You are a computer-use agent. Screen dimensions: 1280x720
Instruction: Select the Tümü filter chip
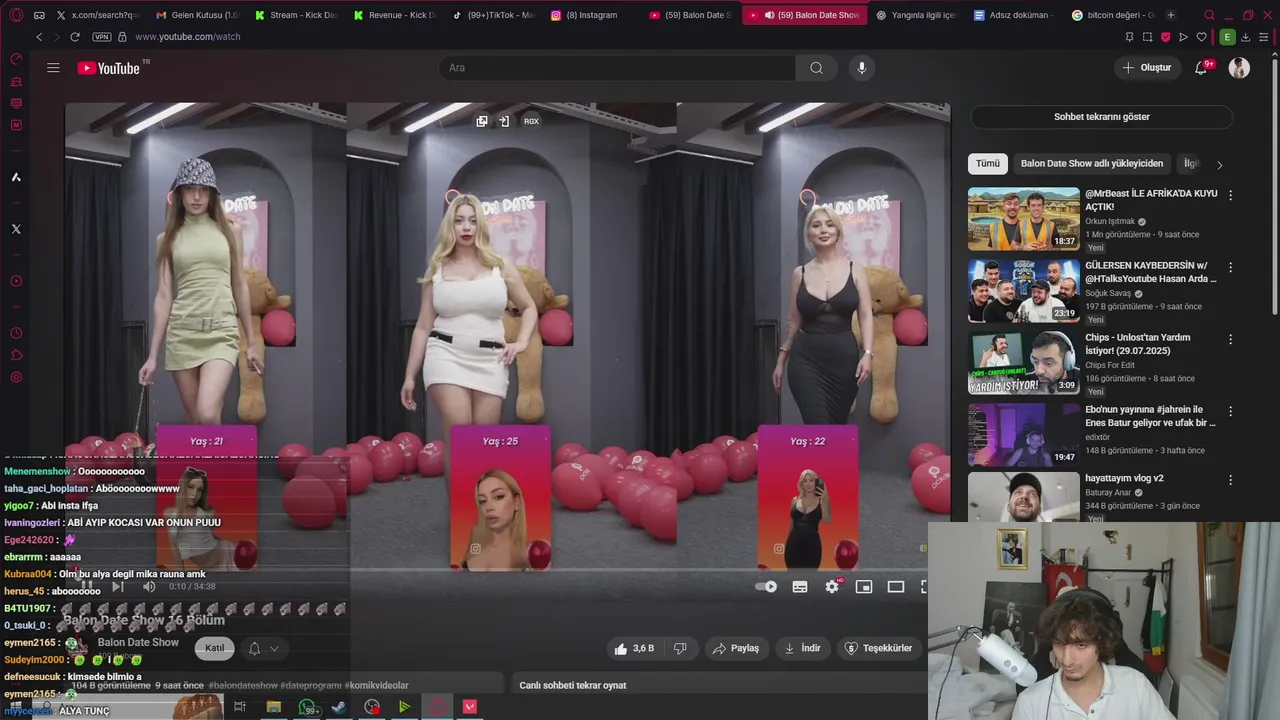click(x=988, y=163)
